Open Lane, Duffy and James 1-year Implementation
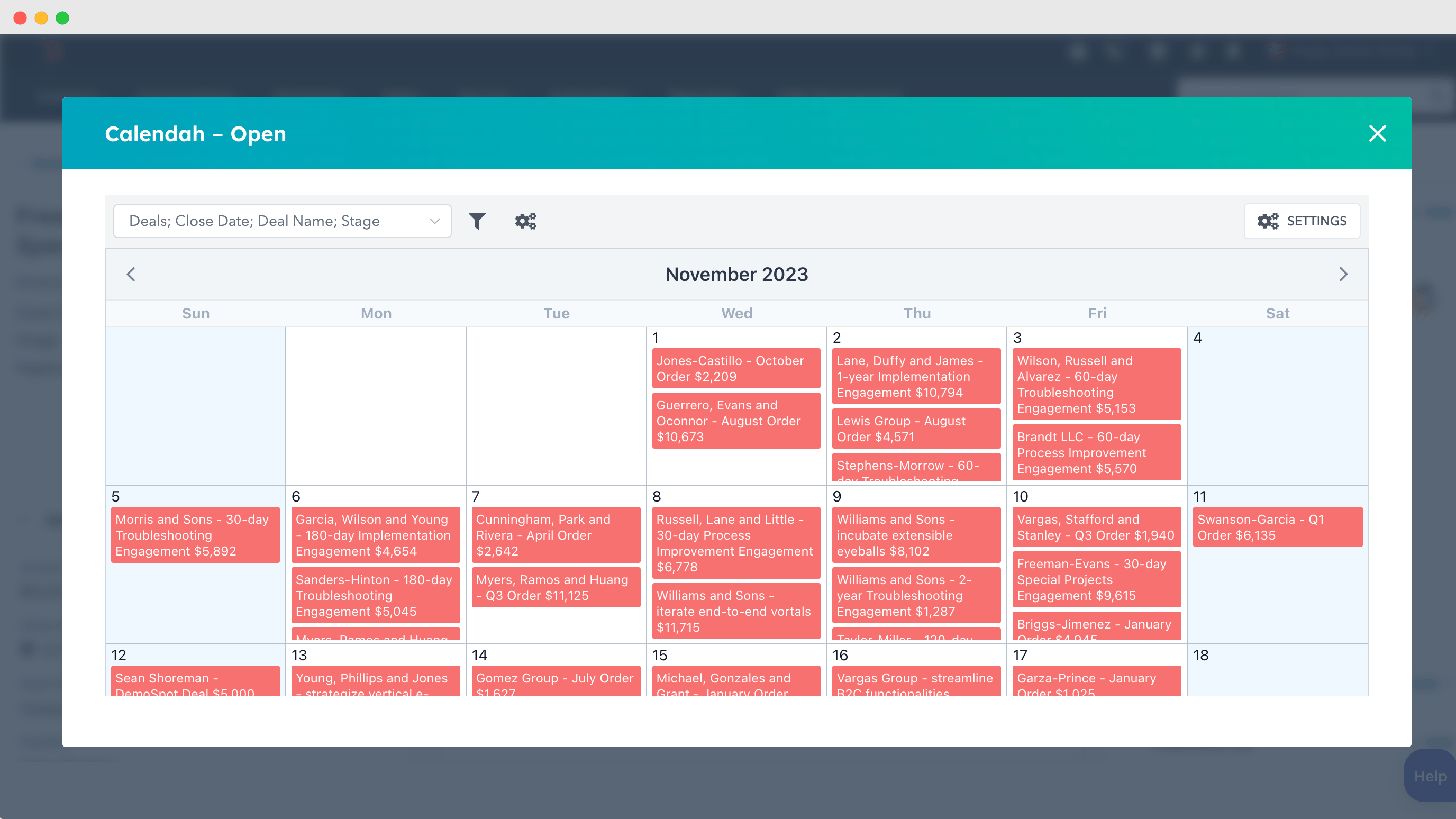 click(x=916, y=377)
